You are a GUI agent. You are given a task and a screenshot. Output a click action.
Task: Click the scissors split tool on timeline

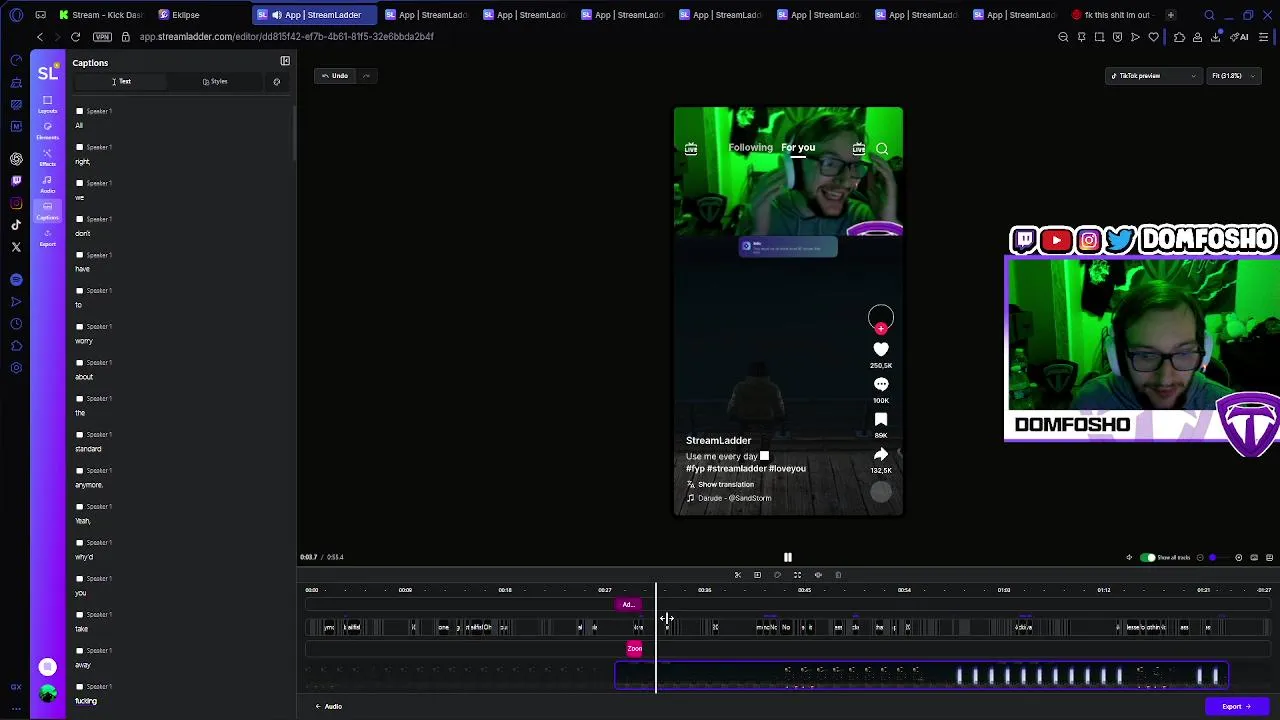tap(737, 575)
